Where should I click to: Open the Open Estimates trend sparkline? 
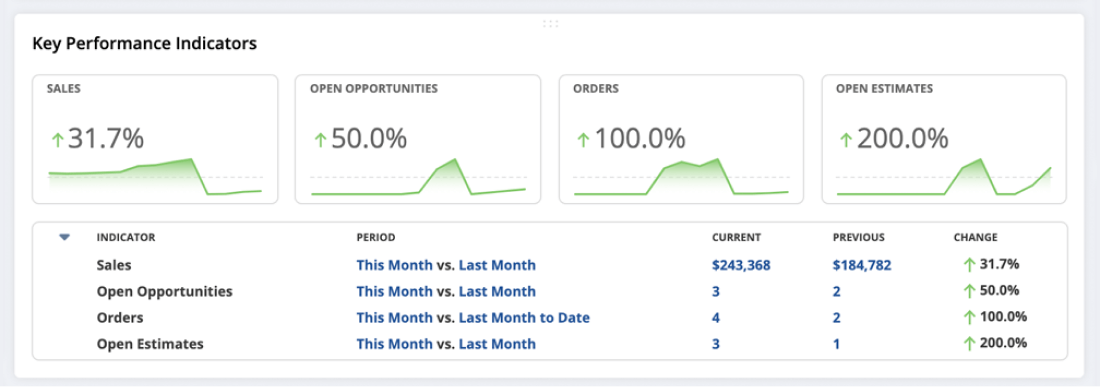click(944, 177)
